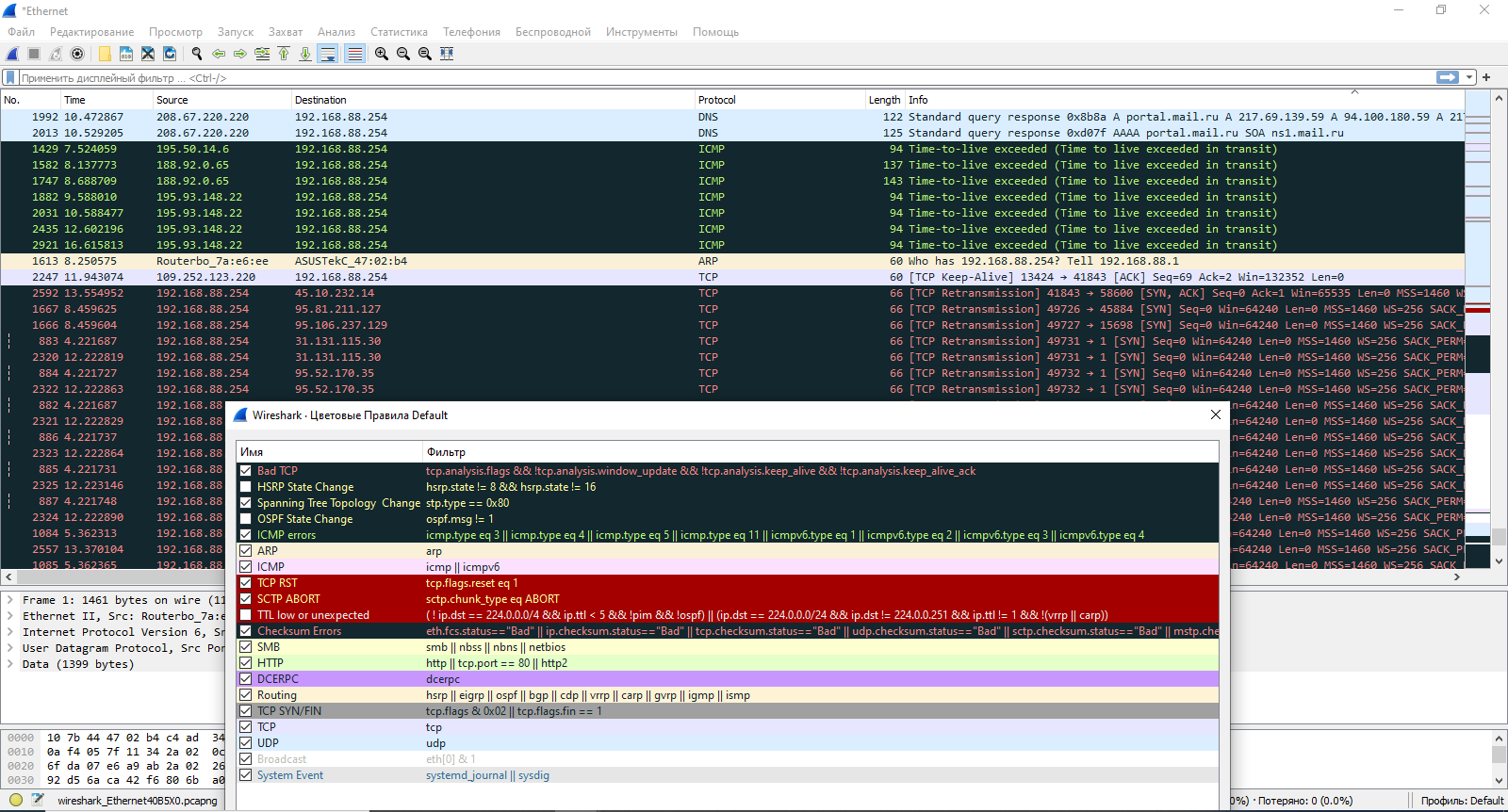Expand the Frame 1 details tree

pyautogui.click(x=10, y=600)
